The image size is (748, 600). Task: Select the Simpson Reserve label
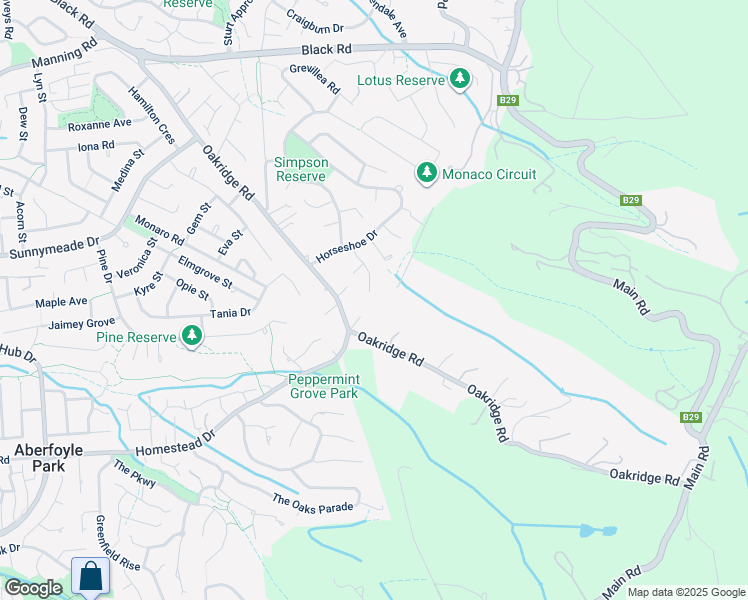[x=301, y=169]
